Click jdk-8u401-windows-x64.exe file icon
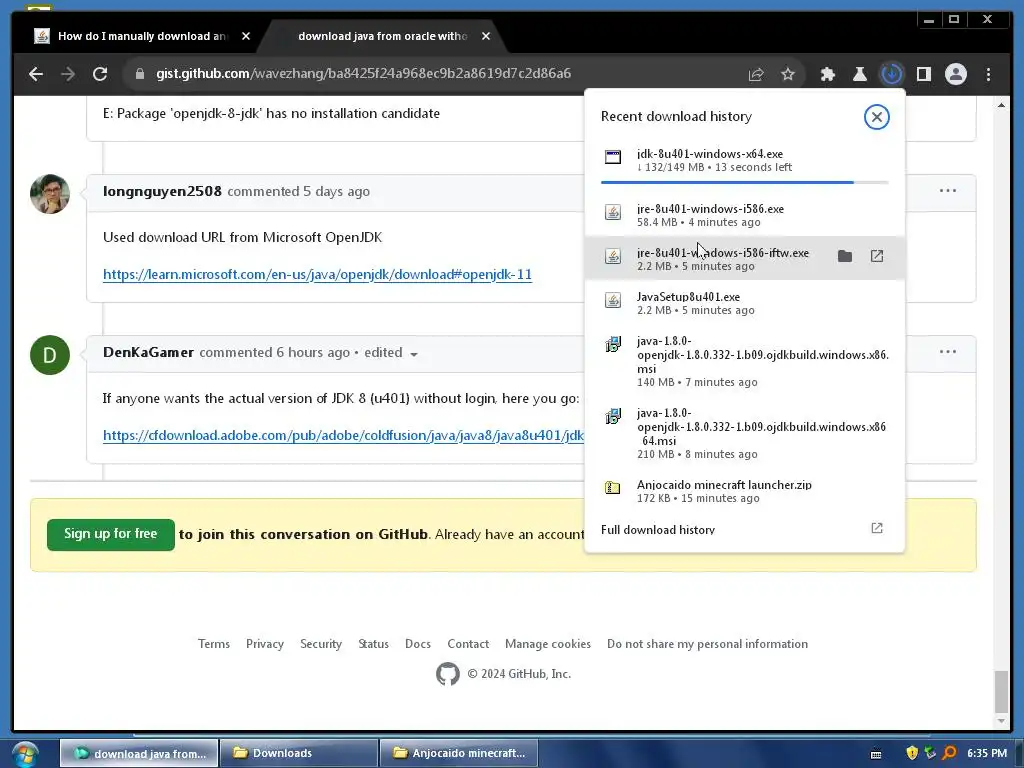This screenshot has height=768, width=1024. point(613,157)
